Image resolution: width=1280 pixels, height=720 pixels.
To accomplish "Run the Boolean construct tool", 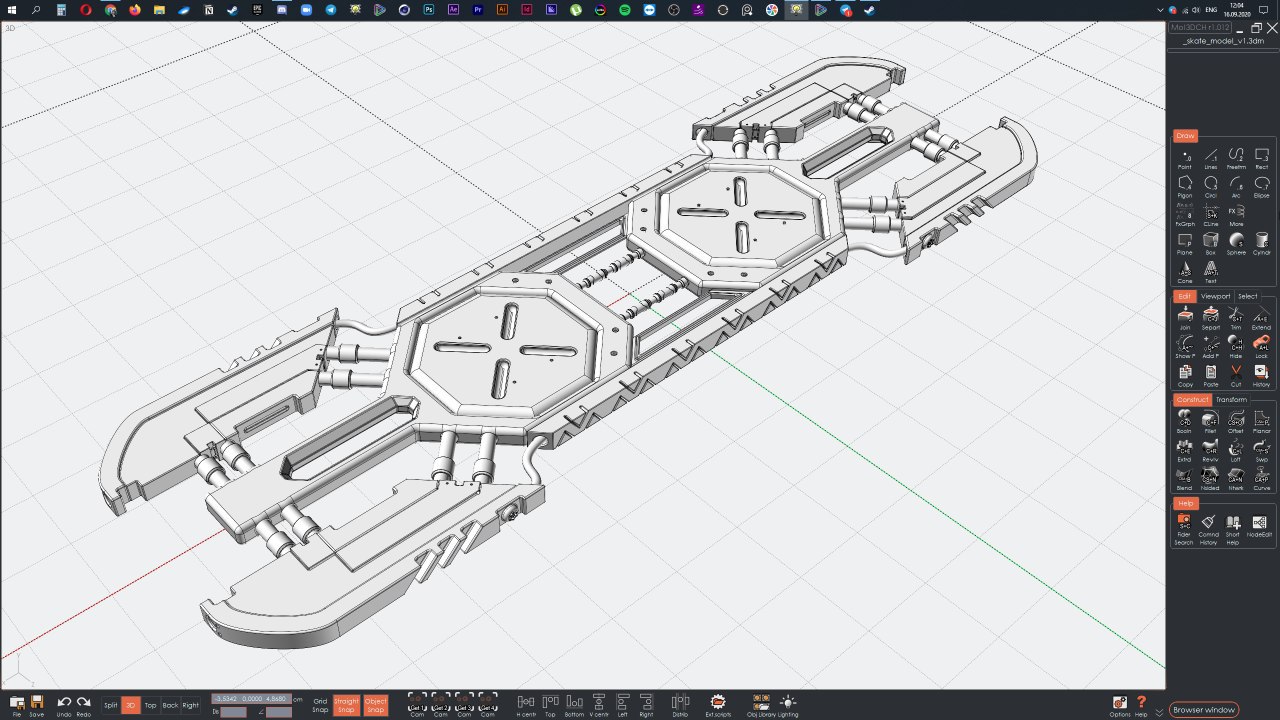I will [x=1185, y=421].
